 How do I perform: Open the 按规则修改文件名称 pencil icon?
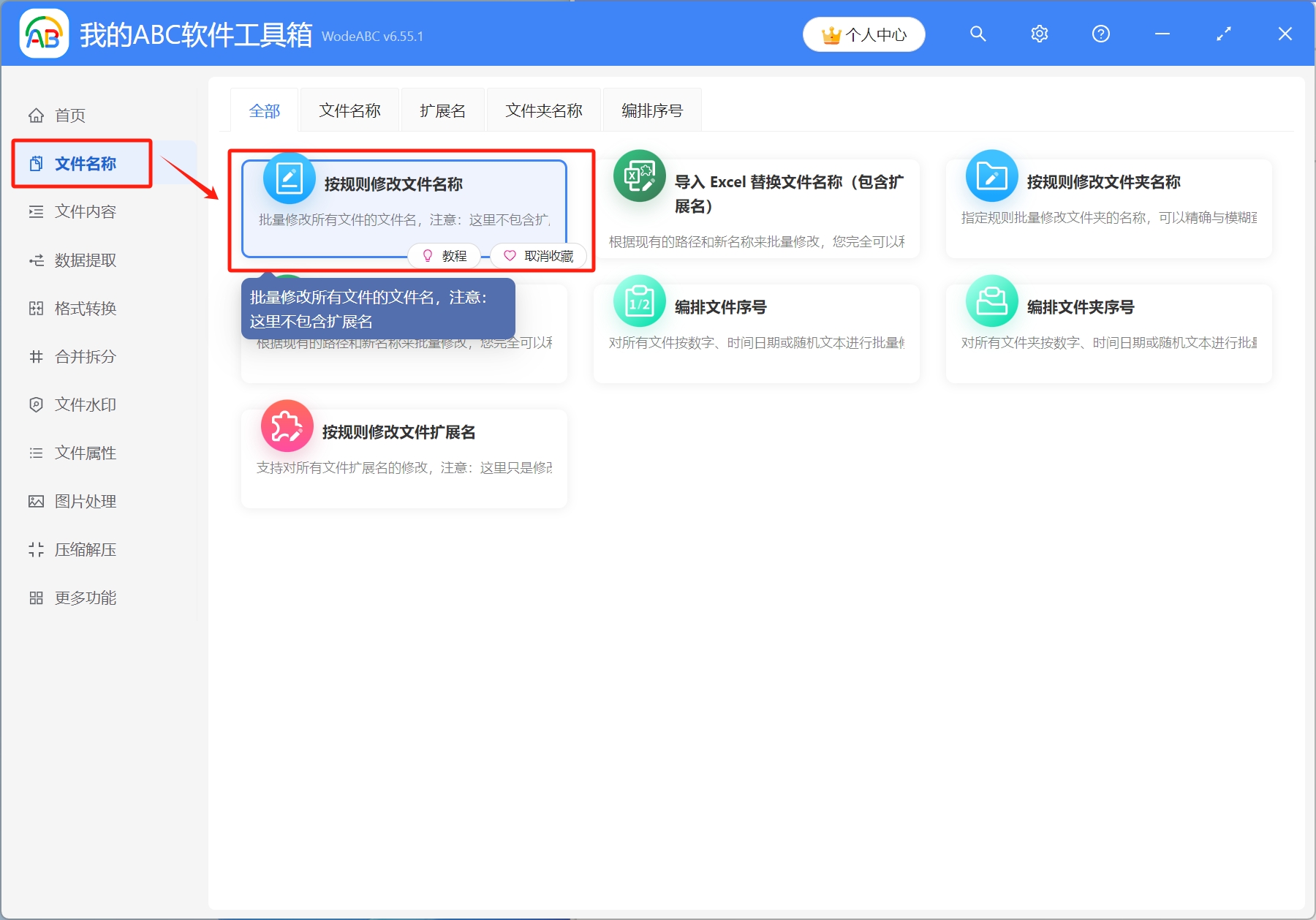pyautogui.click(x=289, y=177)
